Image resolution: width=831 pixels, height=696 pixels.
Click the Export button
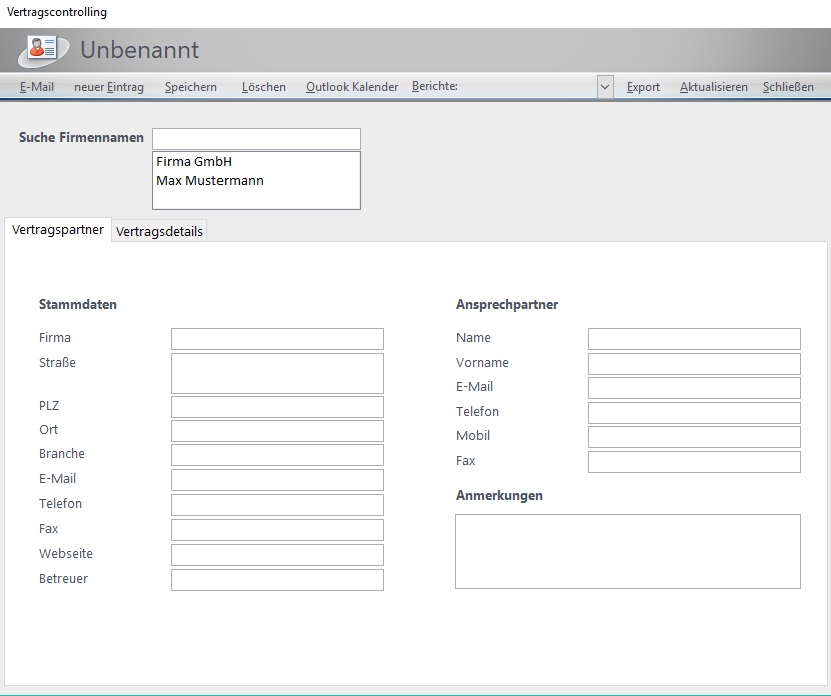(643, 87)
